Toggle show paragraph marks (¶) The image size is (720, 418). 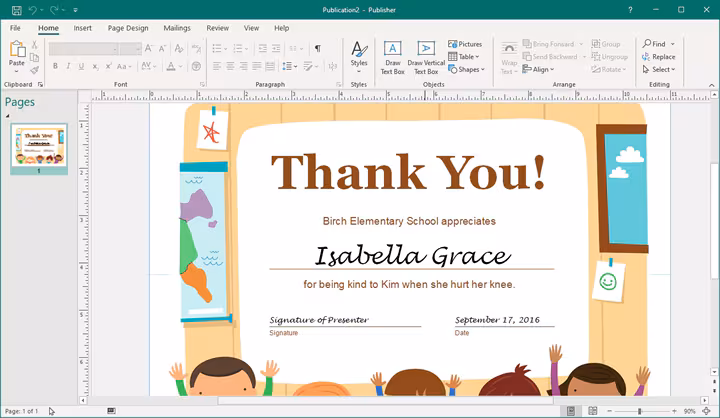317,48
